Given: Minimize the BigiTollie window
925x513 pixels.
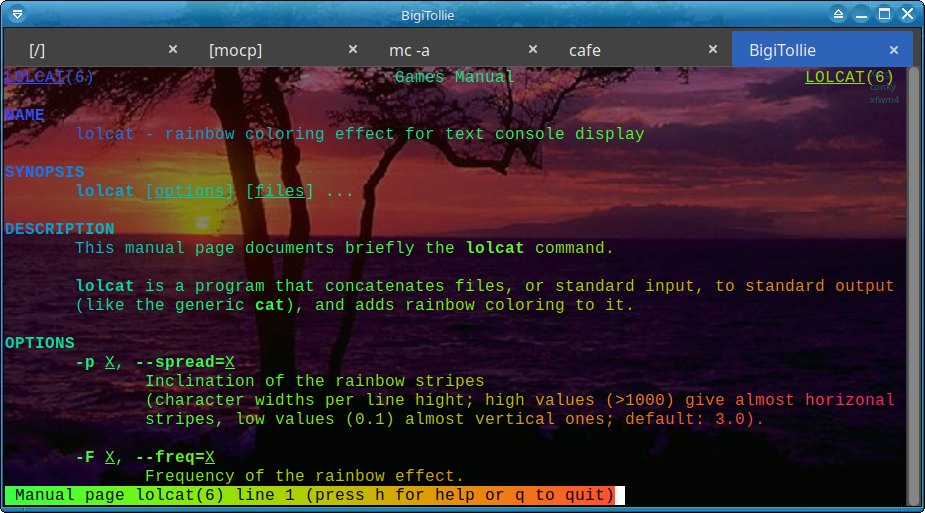Looking at the screenshot, I should click(x=861, y=14).
